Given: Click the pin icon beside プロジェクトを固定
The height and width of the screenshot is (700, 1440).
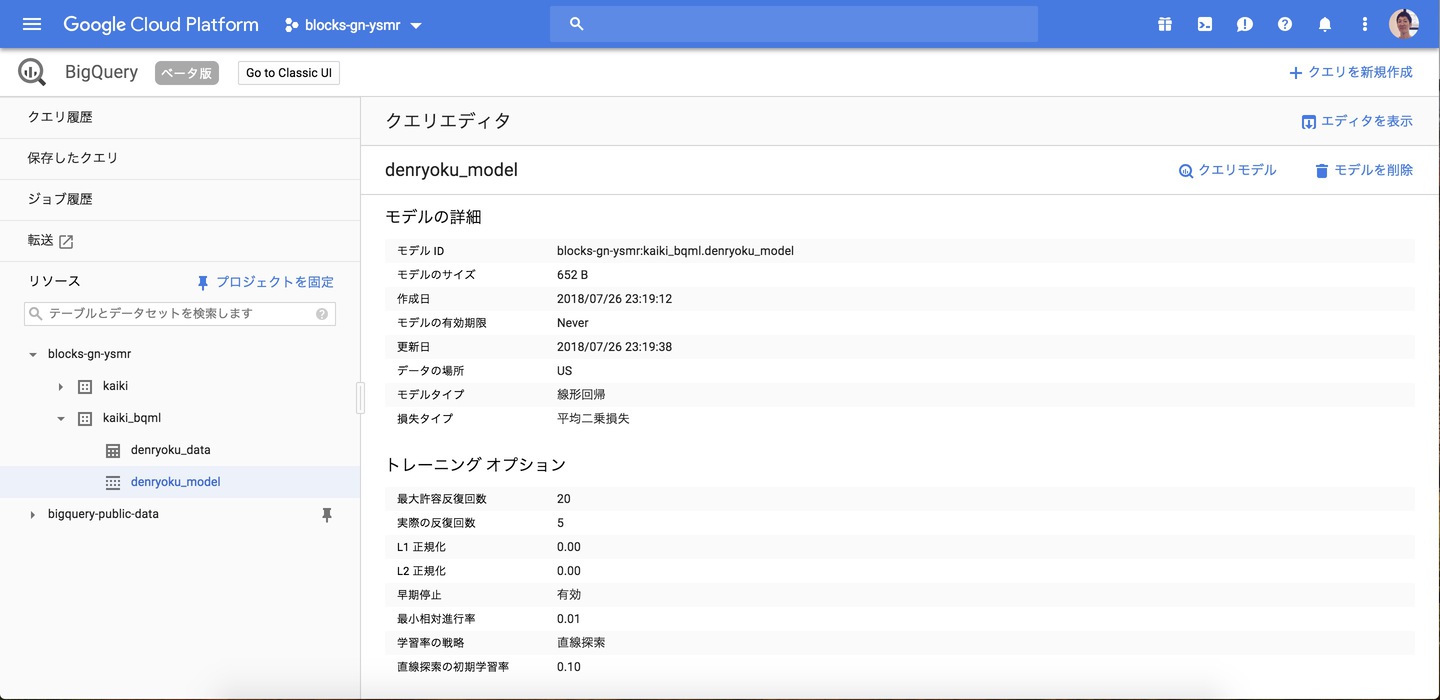Looking at the screenshot, I should pos(203,282).
